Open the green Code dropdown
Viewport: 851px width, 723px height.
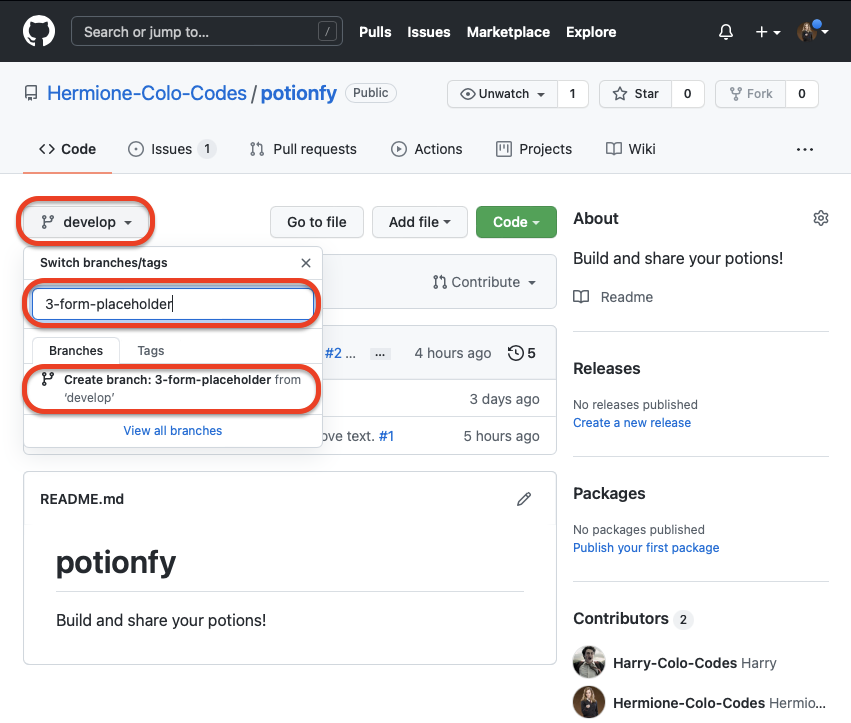(516, 222)
